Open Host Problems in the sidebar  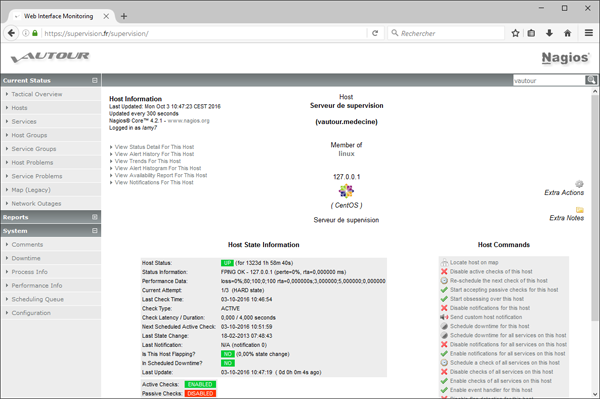click(32, 163)
